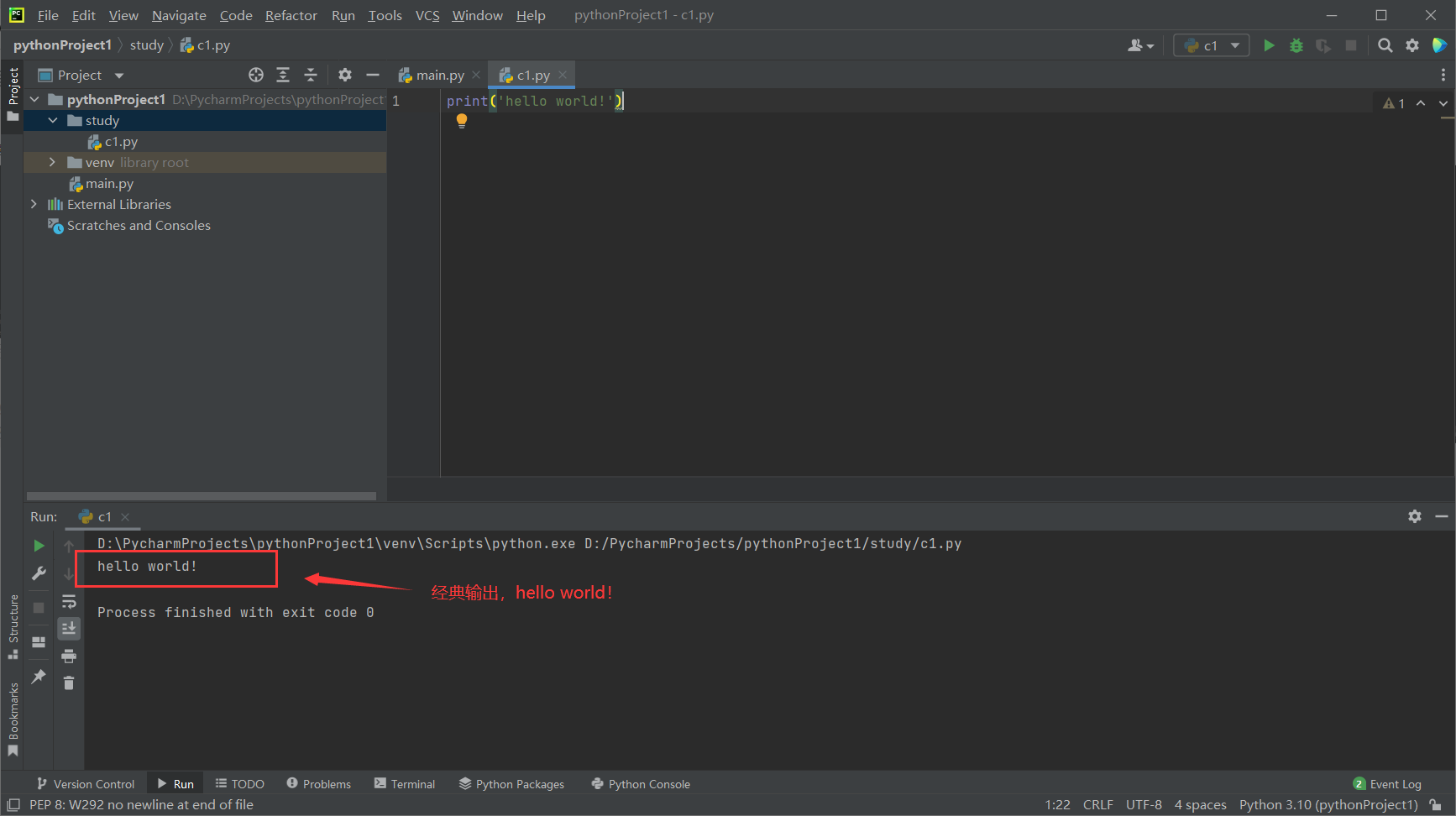The width and height of the screenshot is (1456, 816).
Task: Pin the Run tab
Action: [x=39, y=676]
